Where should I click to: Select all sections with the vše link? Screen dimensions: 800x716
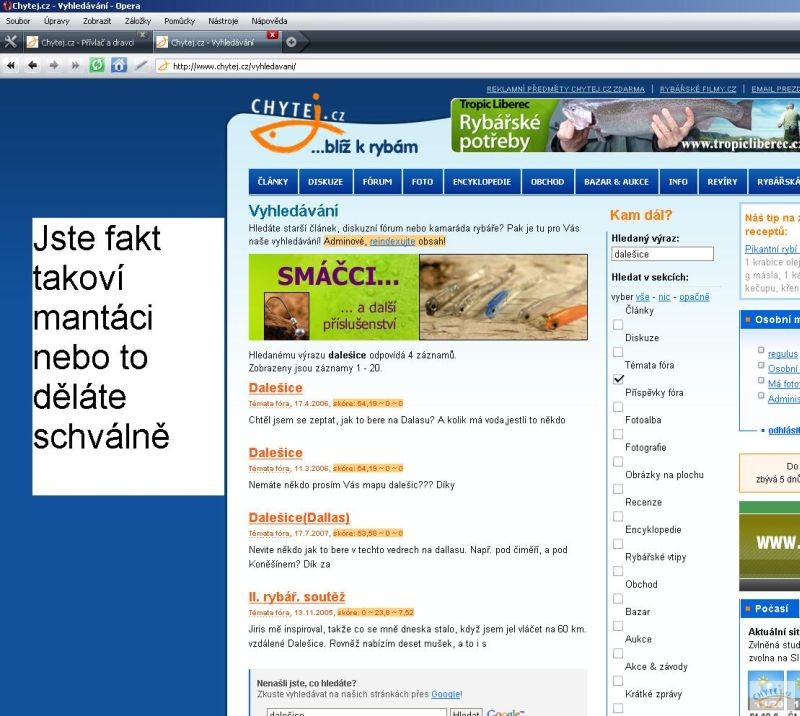click(x=642, y=297)
